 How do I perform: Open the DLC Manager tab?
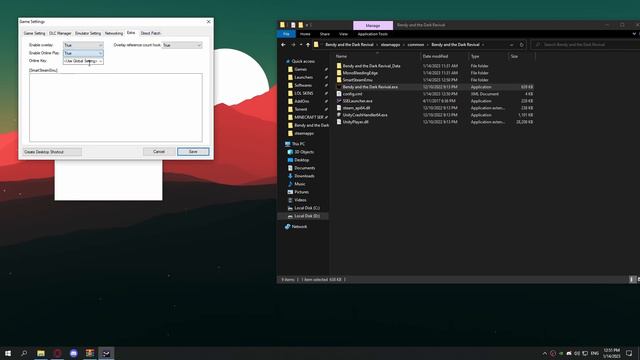click(x=60, y=33)
